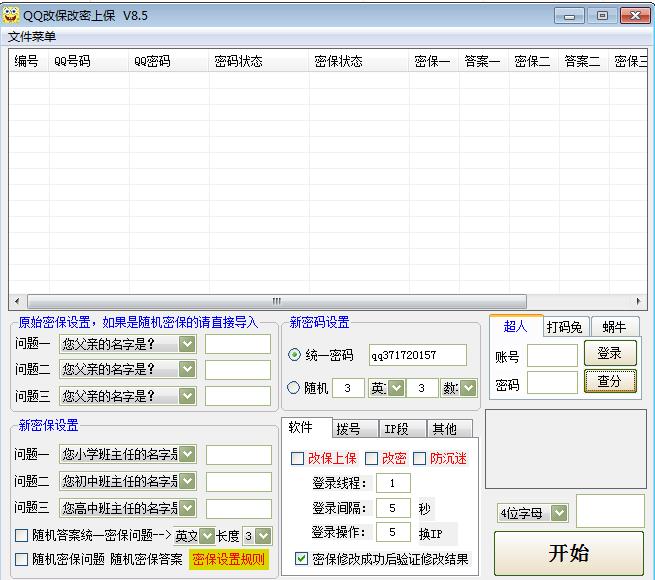The width and height of the screenshot is (655, 580).
Task: Expand the 您高中班主任的名字 dropdown
Action: point(187,508)
